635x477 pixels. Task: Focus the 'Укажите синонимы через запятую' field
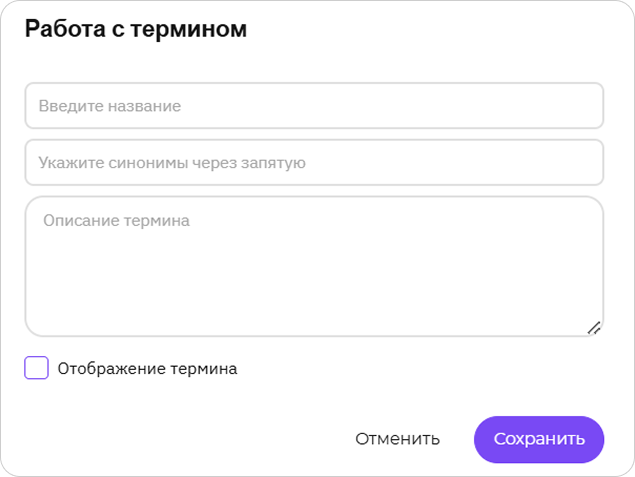pyautogui.click(x=314, y=162)
